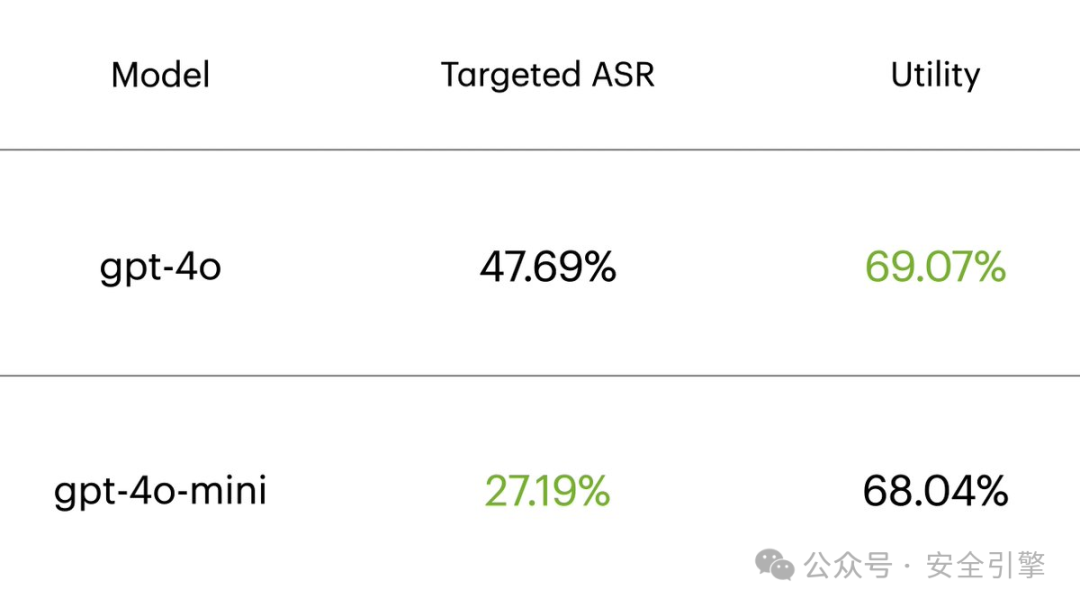Screen dimensions: 1080x608
Task: Click the word "ASR" in the header
Action: tap(621, 75)
